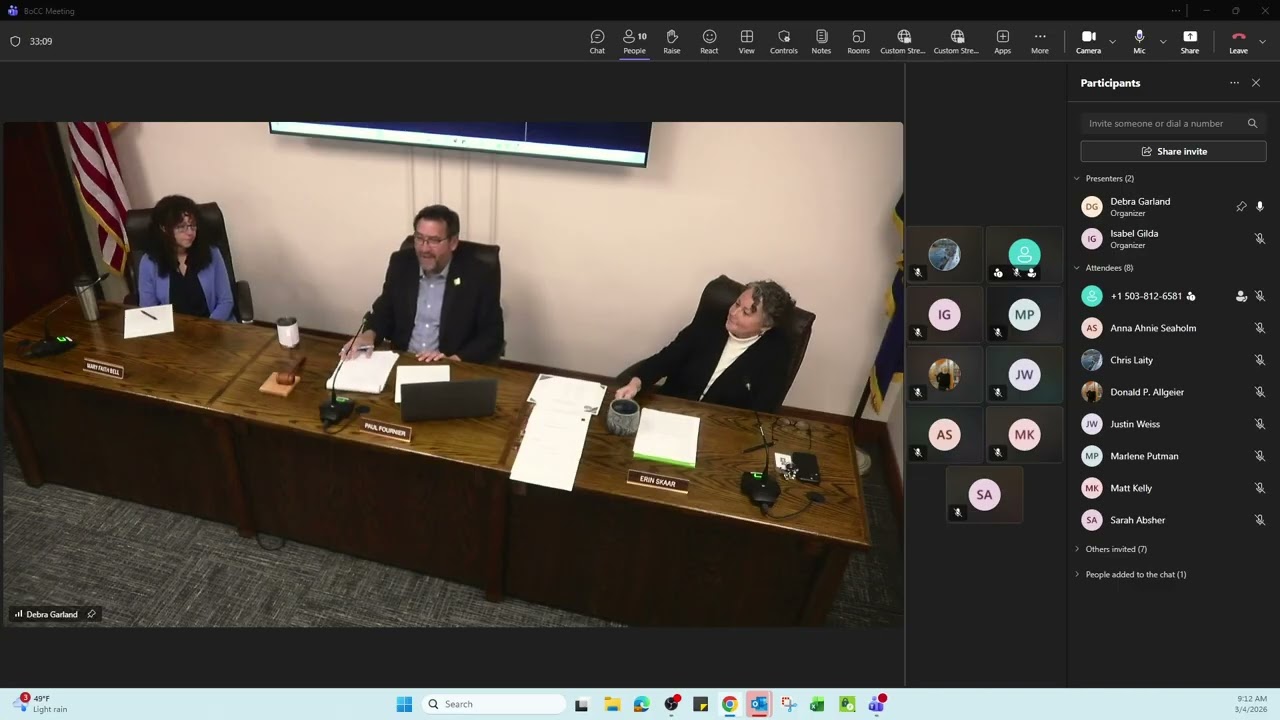Expand People added to the chat (1)
Screen dimensions: 1280x720
click(1130, 574)
